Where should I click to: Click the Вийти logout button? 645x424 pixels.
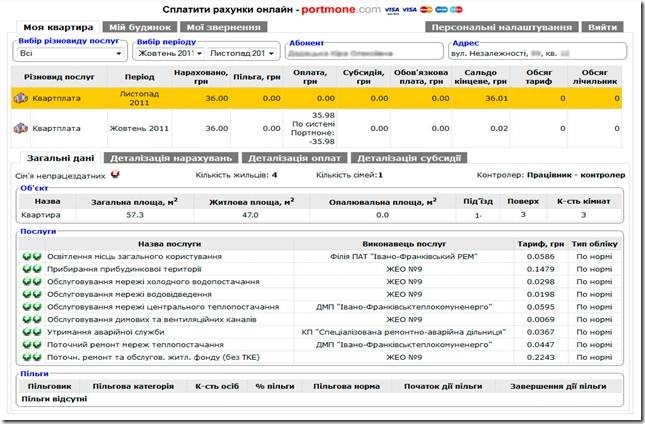[x=601, y=26]
